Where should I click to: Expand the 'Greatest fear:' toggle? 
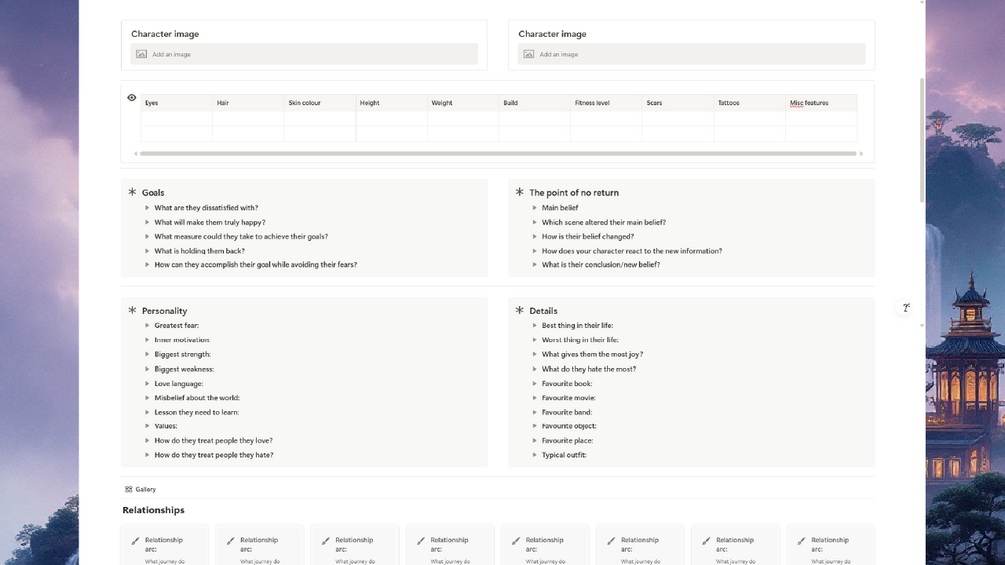[147, 326]
